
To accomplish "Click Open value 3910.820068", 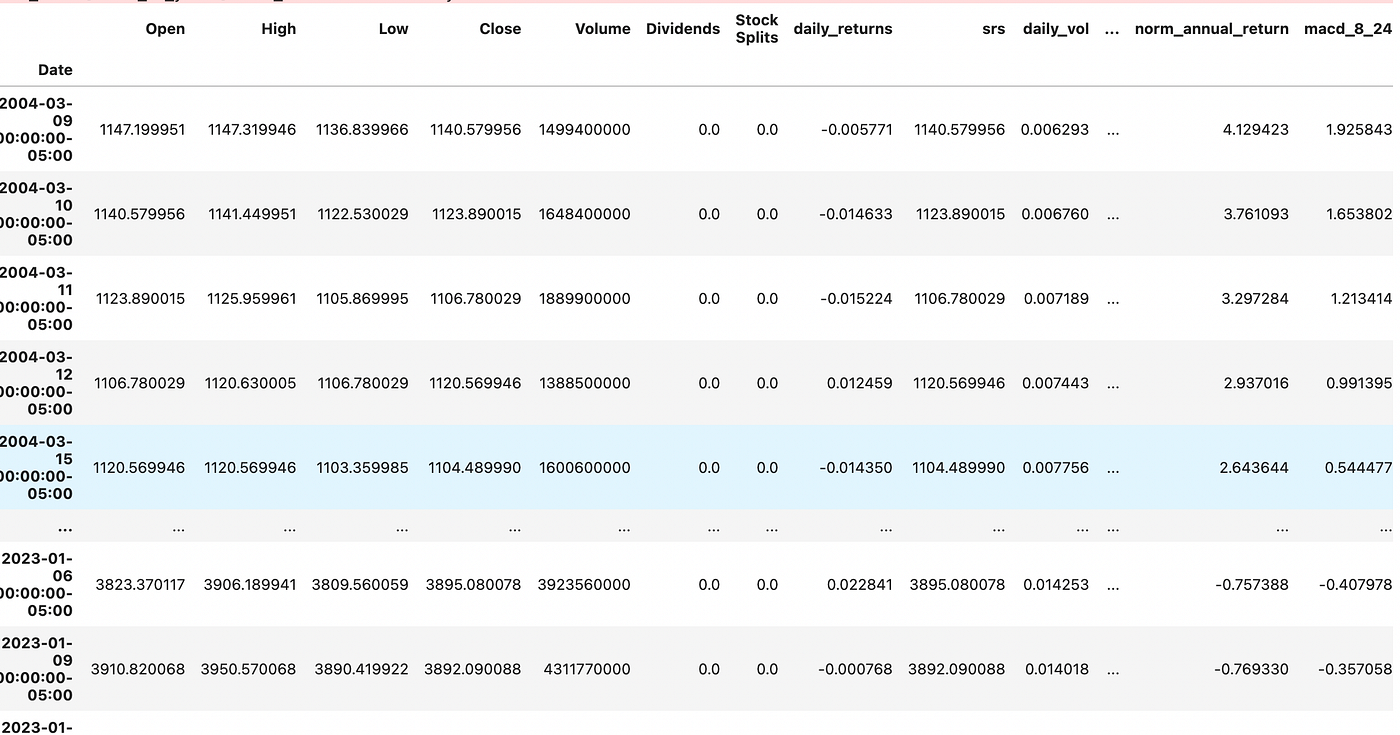I will click(138, 669).
